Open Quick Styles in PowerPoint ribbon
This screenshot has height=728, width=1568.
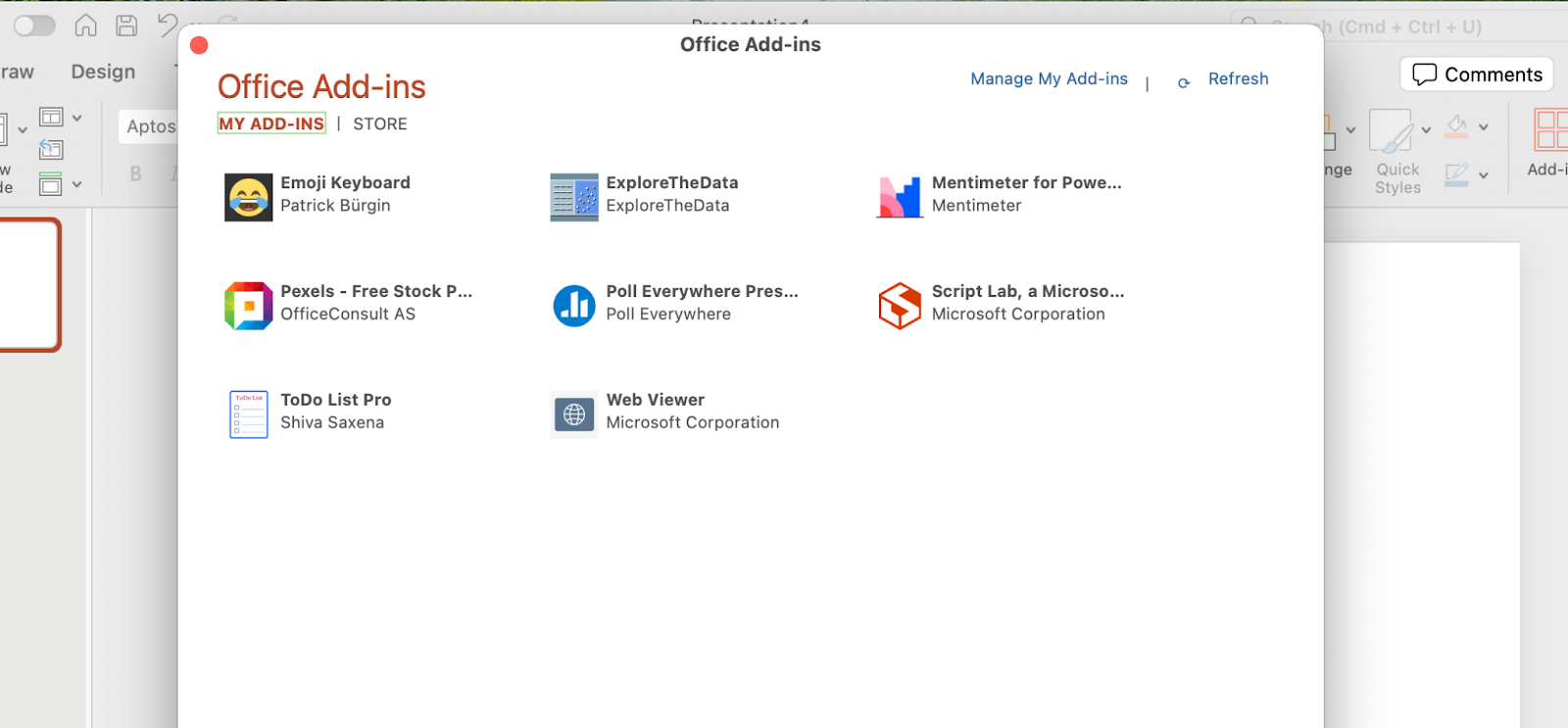[x=1396, y=152]
